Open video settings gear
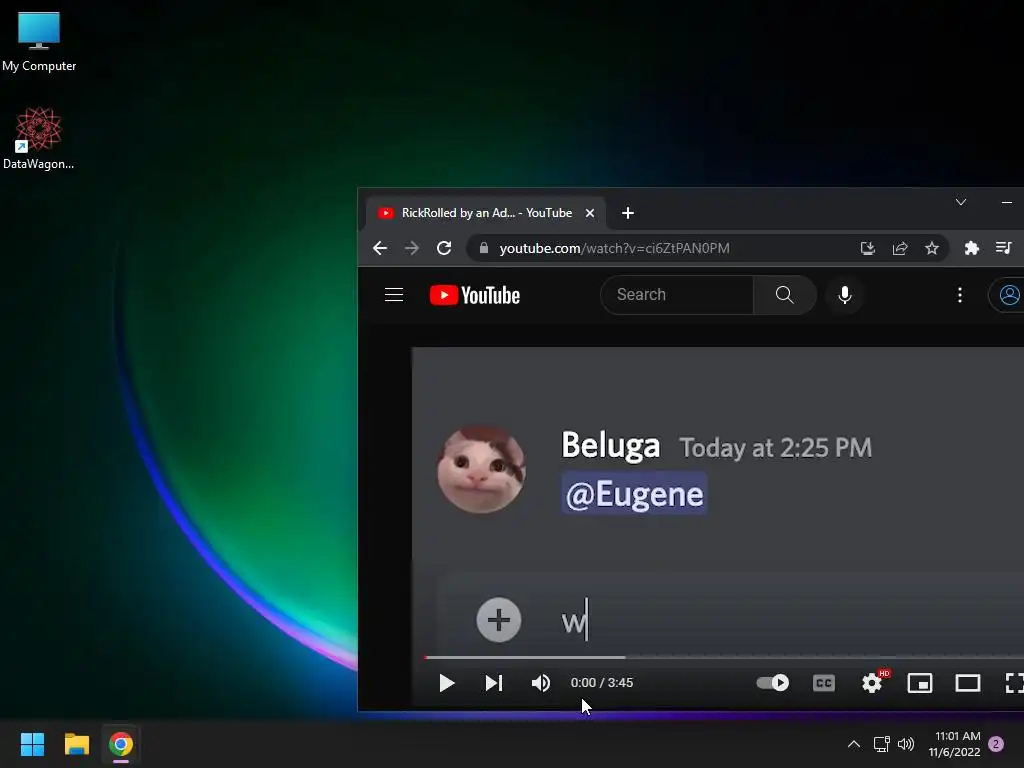The image size is (1024, 768). (872, 683)
